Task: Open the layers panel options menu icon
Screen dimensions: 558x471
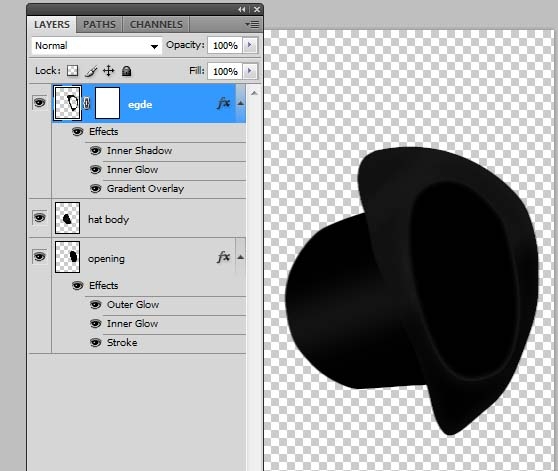Action: [x=252, y=25]
